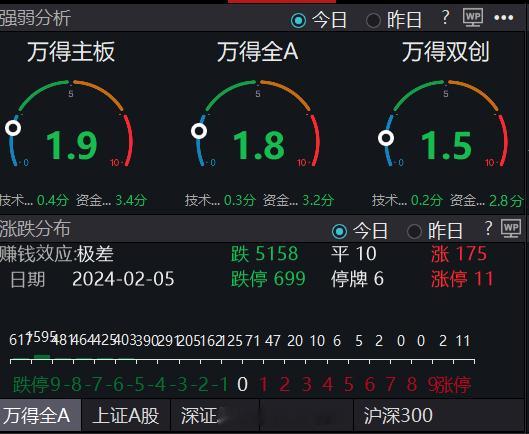The width and height of the screenshot is (529, 434).
Task: Open help question mark in 涨跌分布 header
Action: [488, 228]
